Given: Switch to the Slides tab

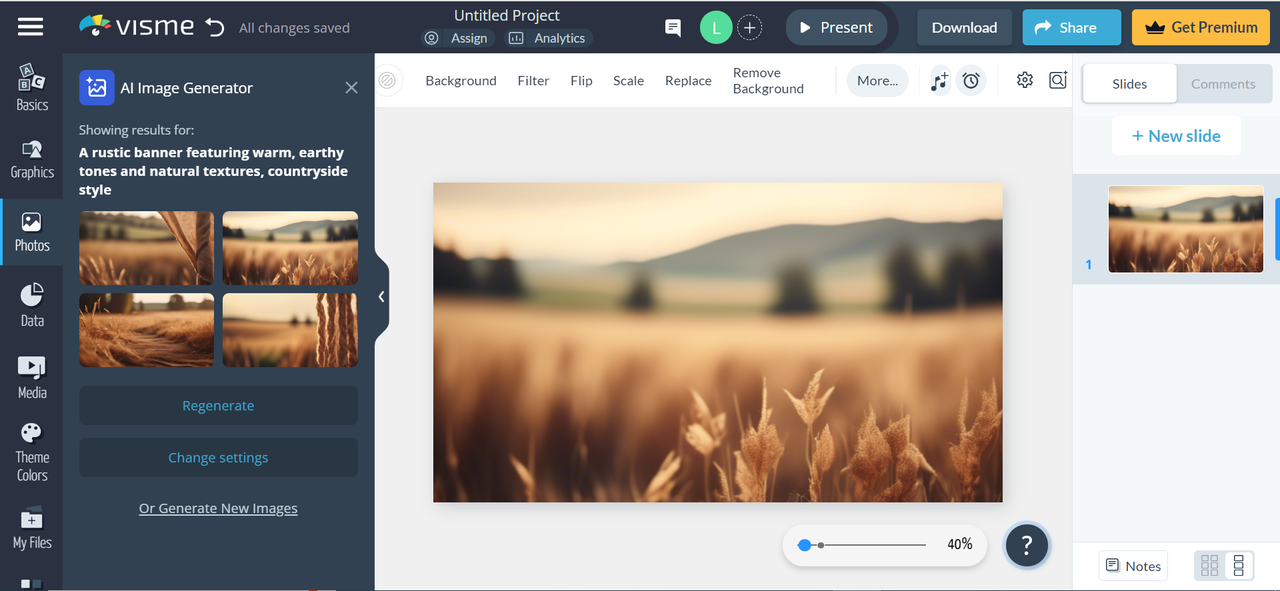Looking at the screenshot, I should [1129, 84].
